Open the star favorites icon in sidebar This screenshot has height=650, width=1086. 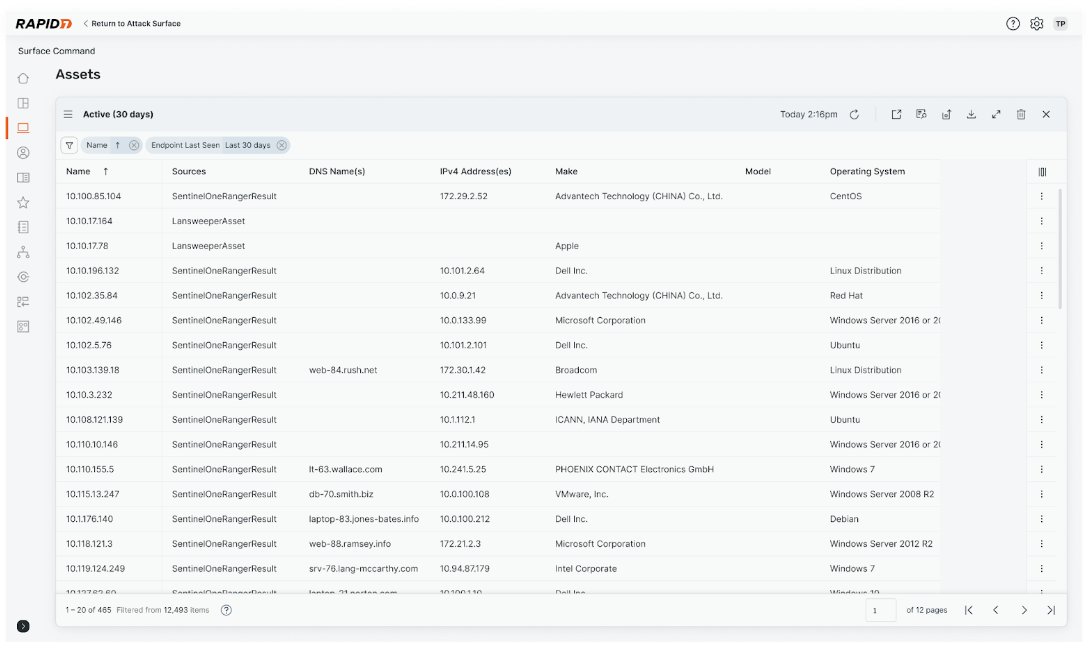coord(23,203)
